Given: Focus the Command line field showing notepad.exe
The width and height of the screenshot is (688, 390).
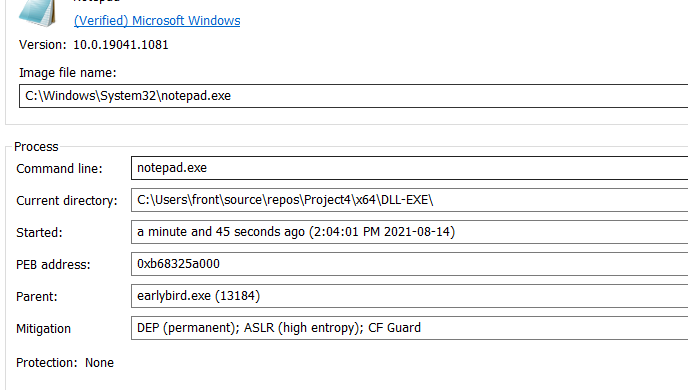Looking at the screenshot, I should point(409,168).
